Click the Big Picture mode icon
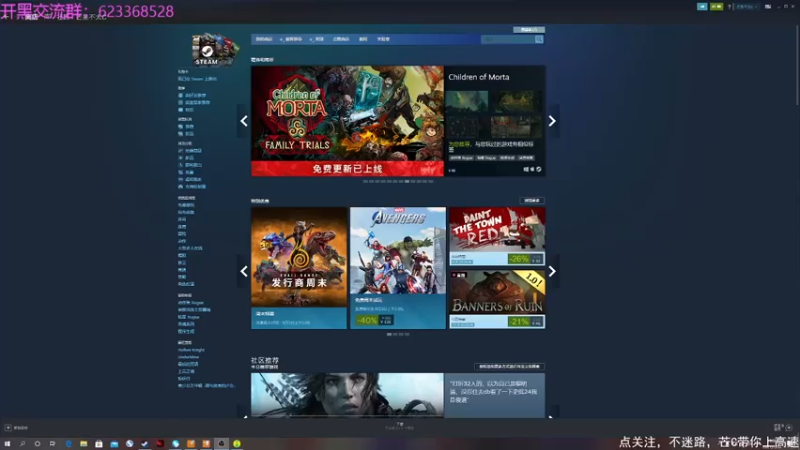 pyautogui.click(x=767, y=7)
